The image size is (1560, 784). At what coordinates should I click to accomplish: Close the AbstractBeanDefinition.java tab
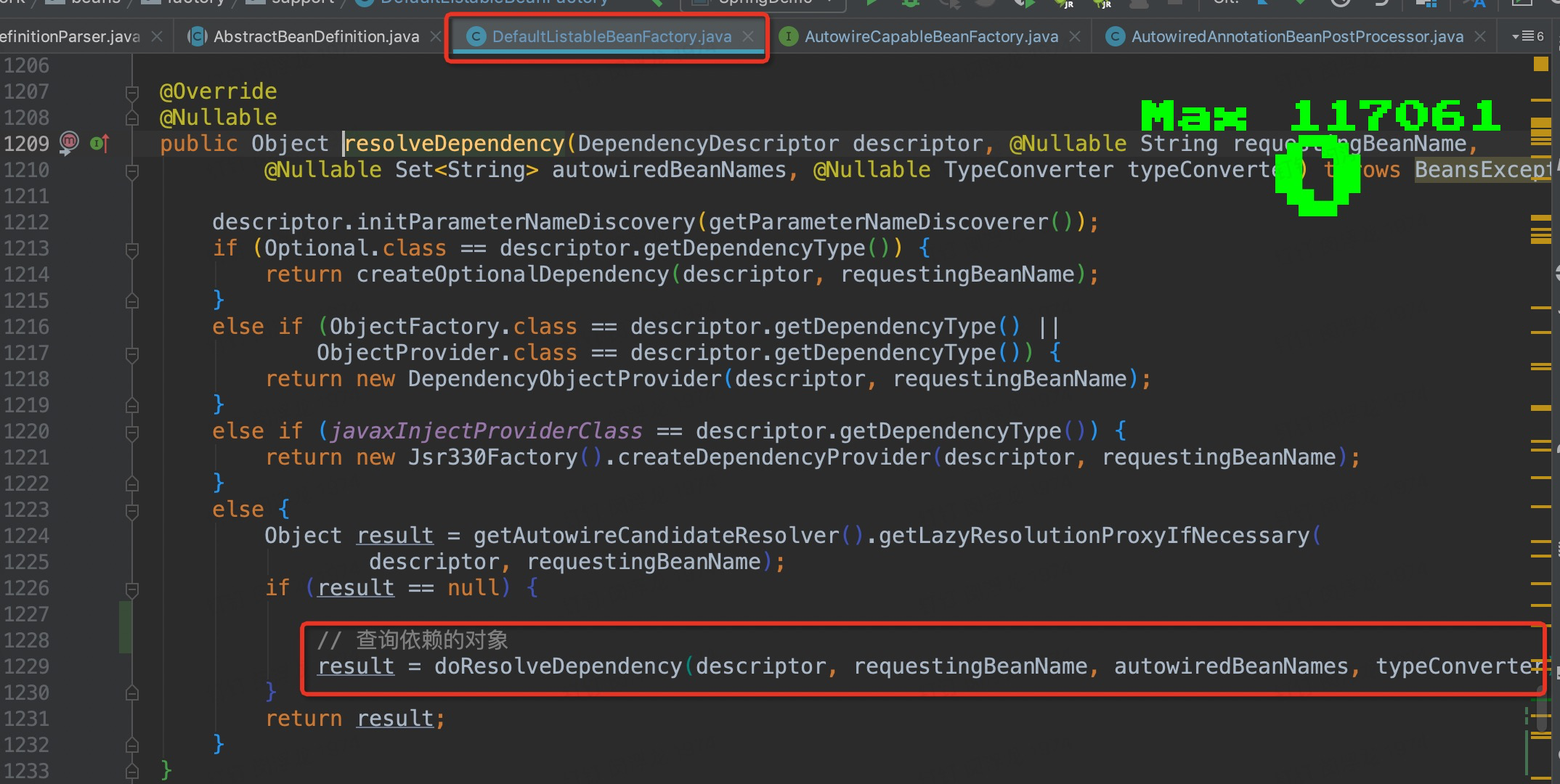tap(435, 36)
